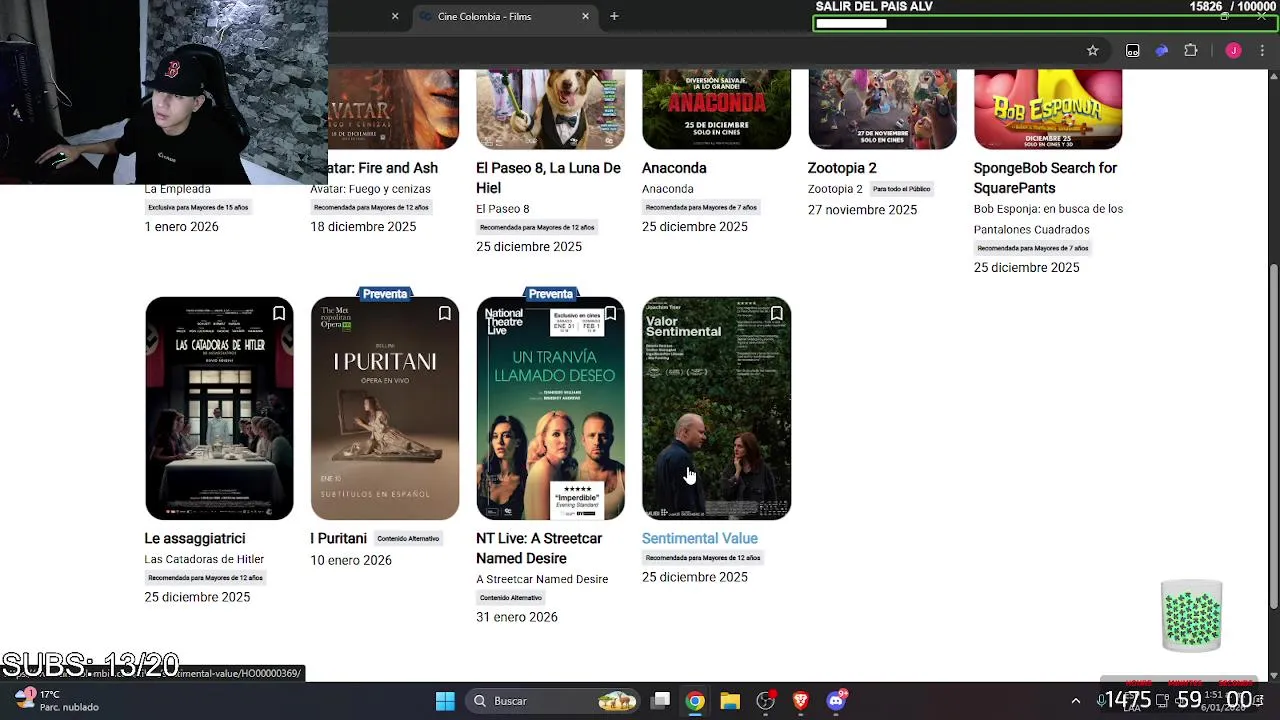Click the subtitle Las Catadoras de Hitler
This screenshot has height=720, width=1280.
[x=204, y=559]
